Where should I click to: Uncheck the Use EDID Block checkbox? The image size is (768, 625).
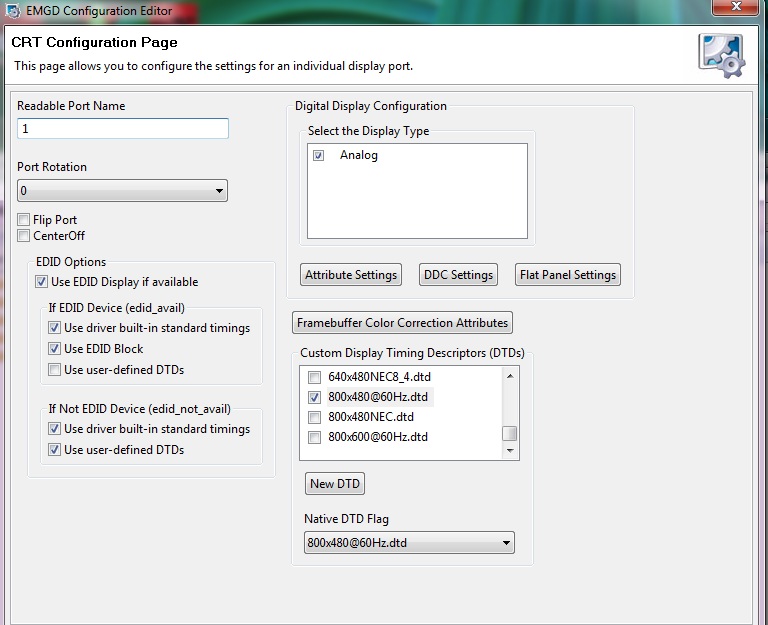click(54, 349)
